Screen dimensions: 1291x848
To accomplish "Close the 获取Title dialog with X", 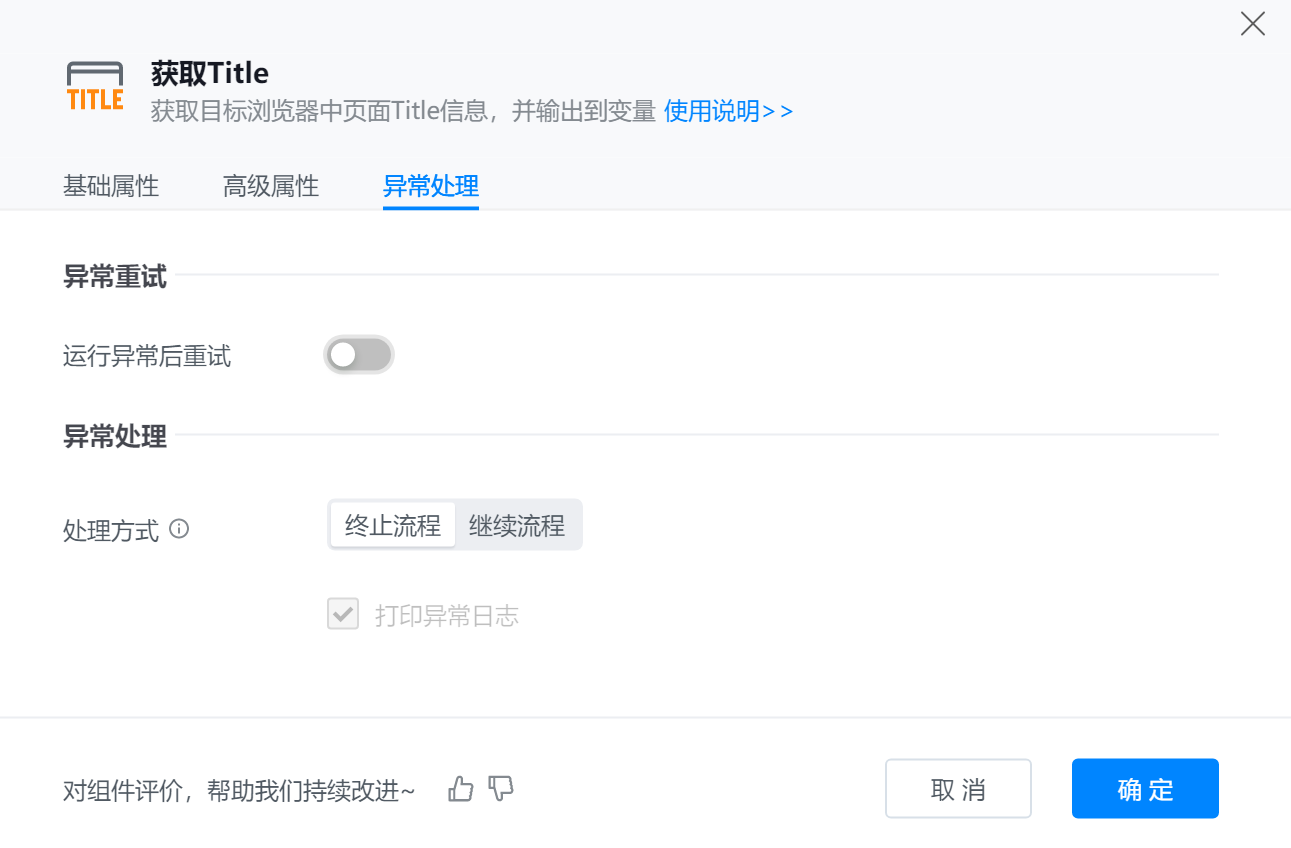I will tap(1252, 24).
